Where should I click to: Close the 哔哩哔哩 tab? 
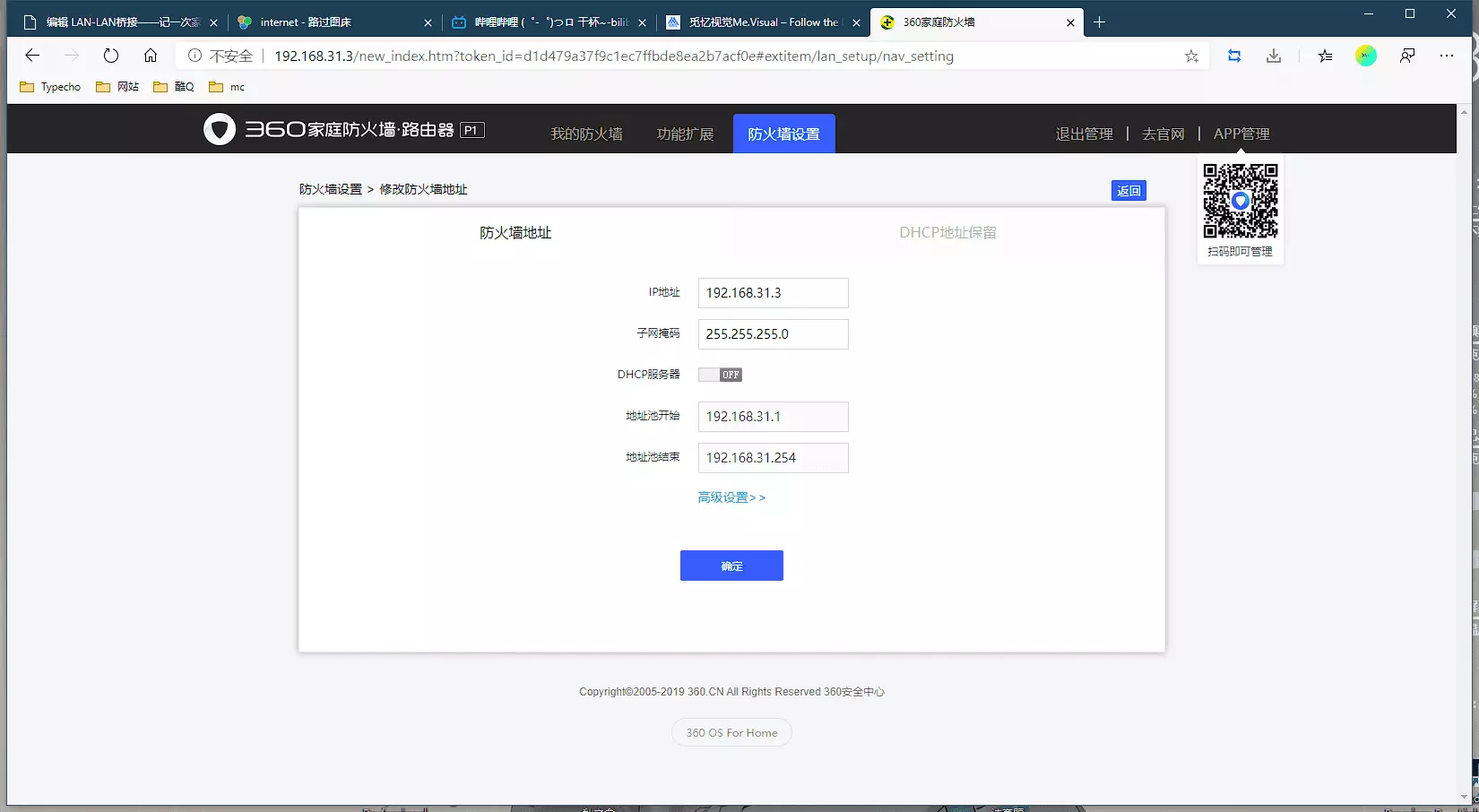point(642,22)
